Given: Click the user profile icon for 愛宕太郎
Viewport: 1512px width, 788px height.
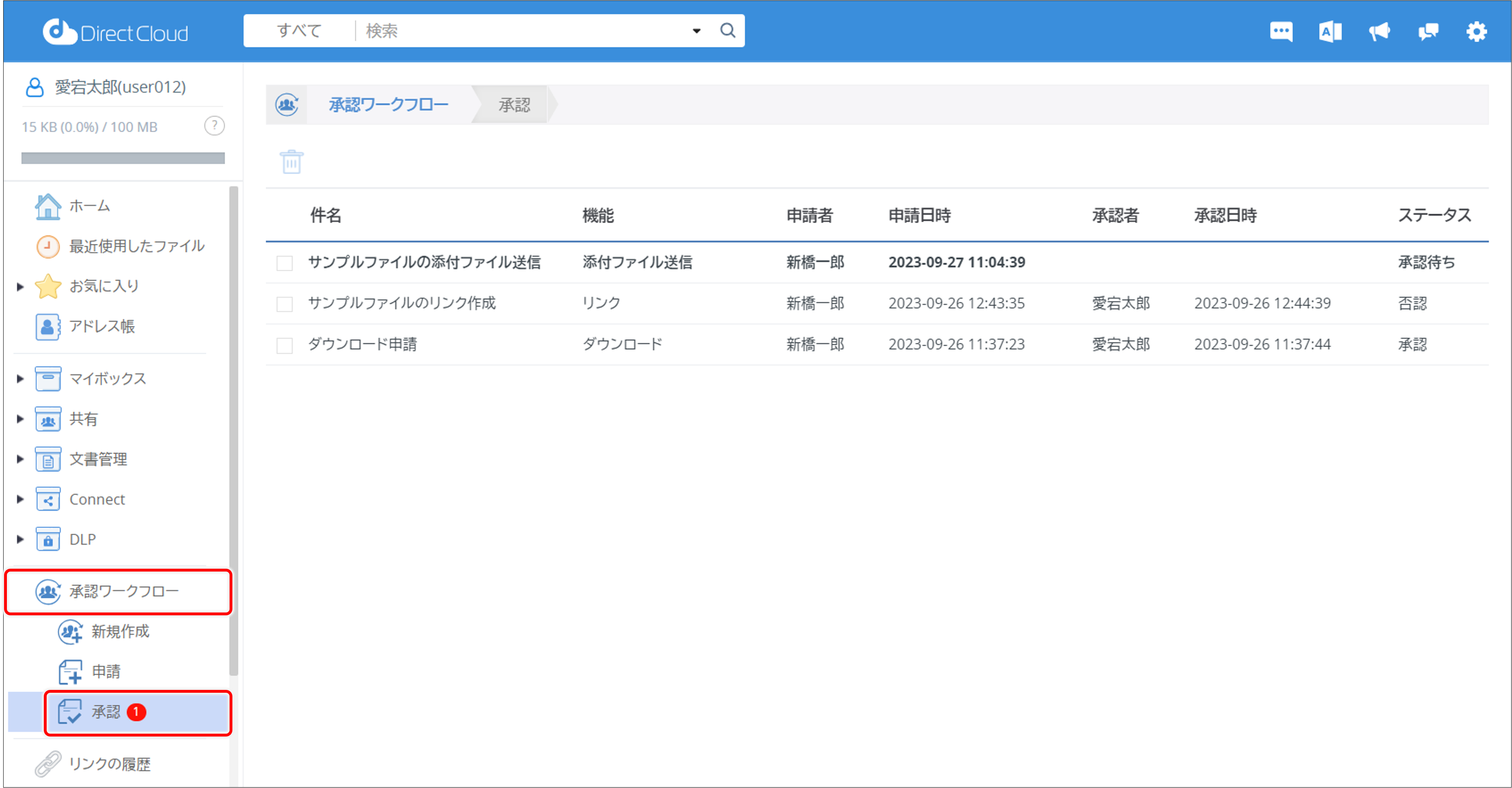Looking at the screenshot, I should (x=34, y=87).
